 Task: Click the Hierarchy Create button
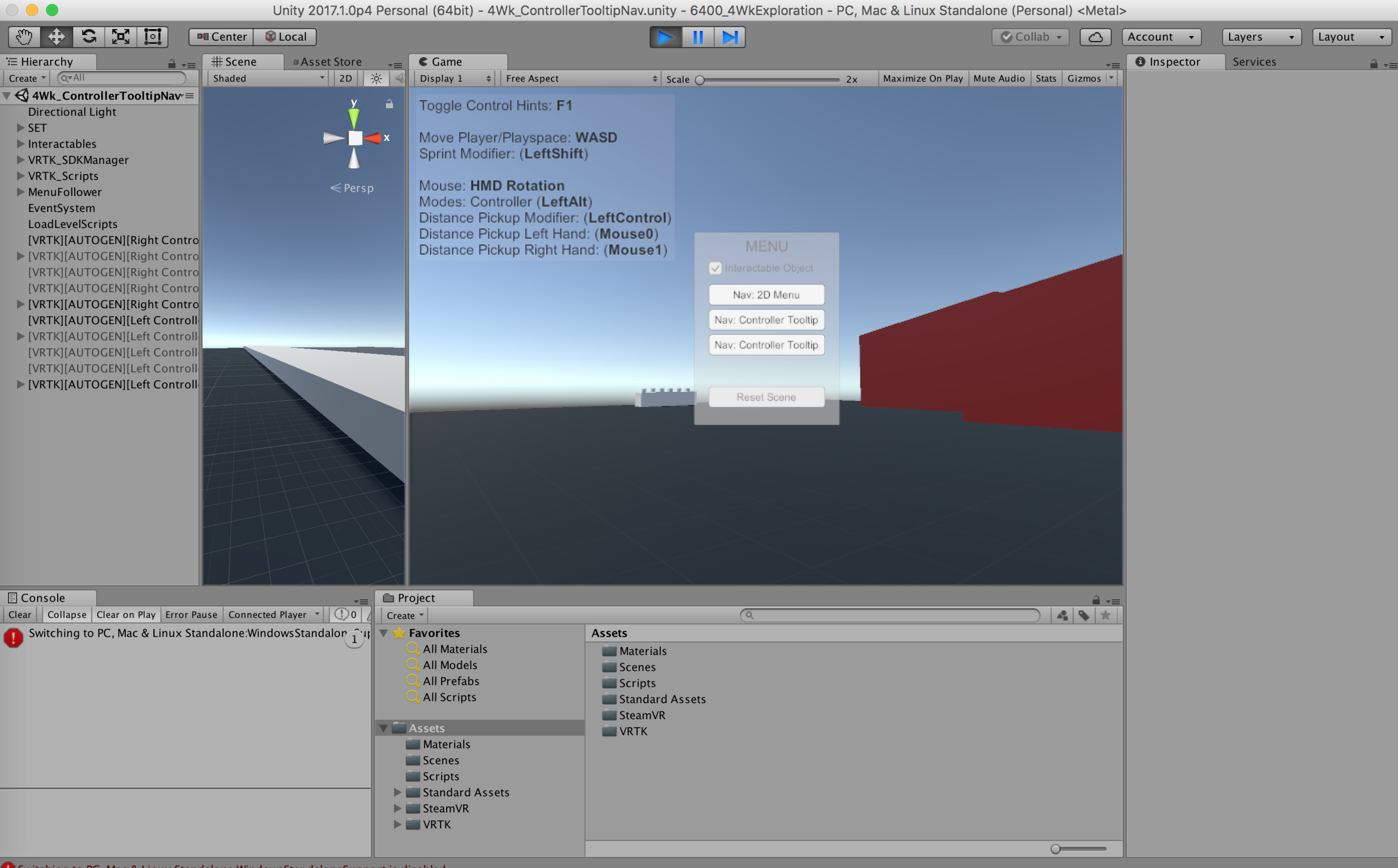click(26, 78)
